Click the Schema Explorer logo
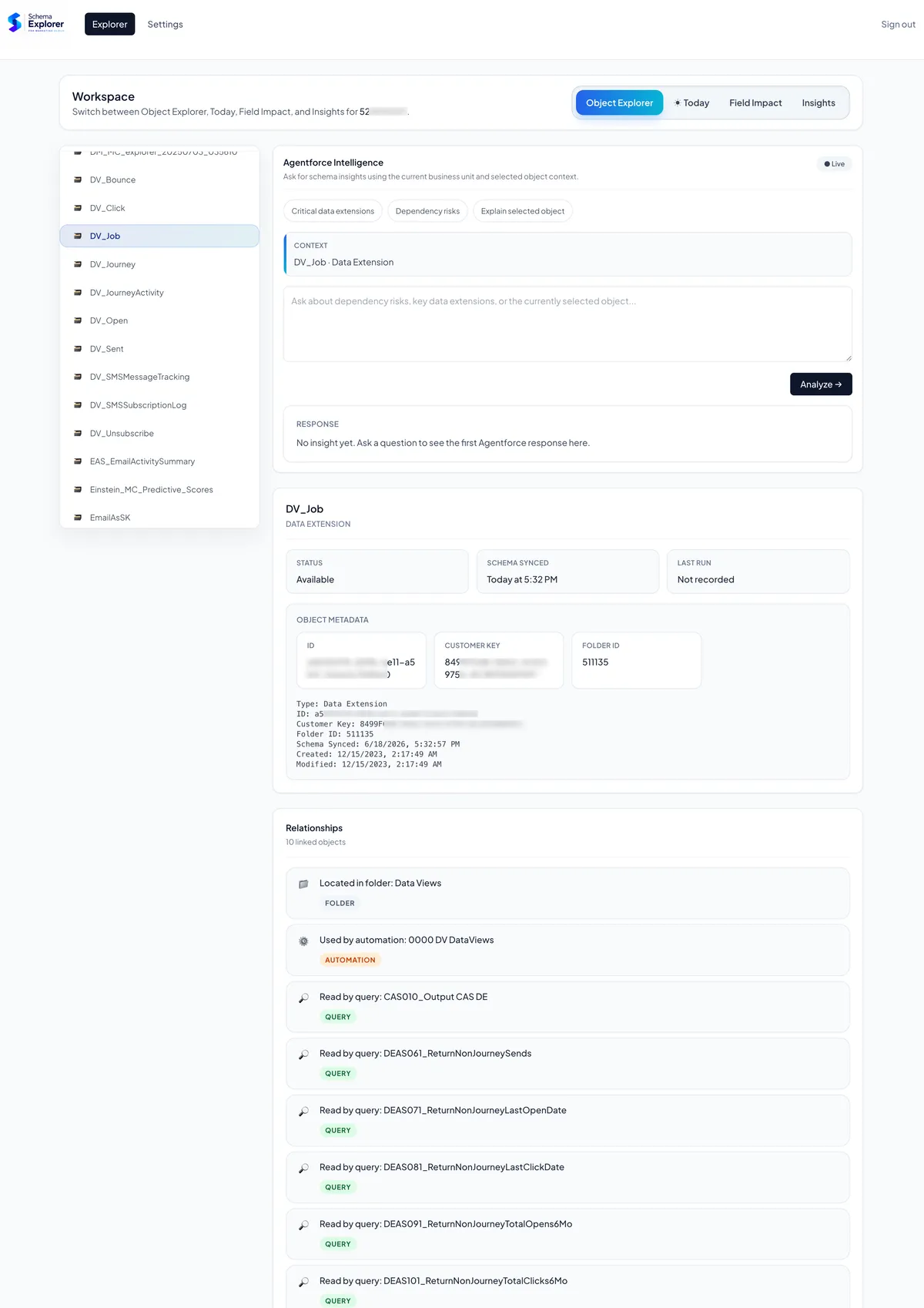Image resolution: width=924 pixels, height=1308 pixels. pos(36,23)
